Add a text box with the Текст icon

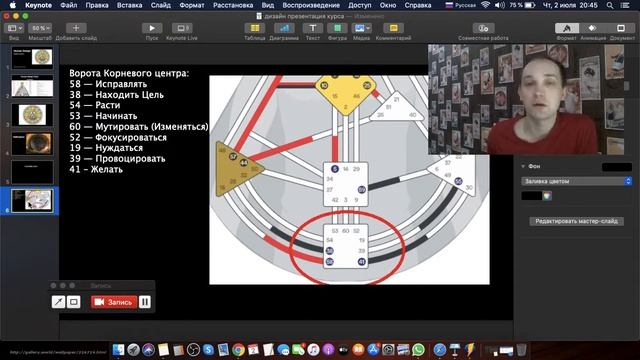click(313, 28)
